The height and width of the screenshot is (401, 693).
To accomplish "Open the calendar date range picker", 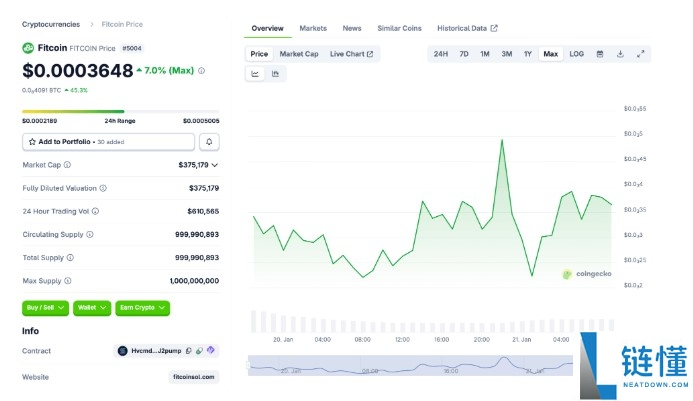I will point(600,54).
